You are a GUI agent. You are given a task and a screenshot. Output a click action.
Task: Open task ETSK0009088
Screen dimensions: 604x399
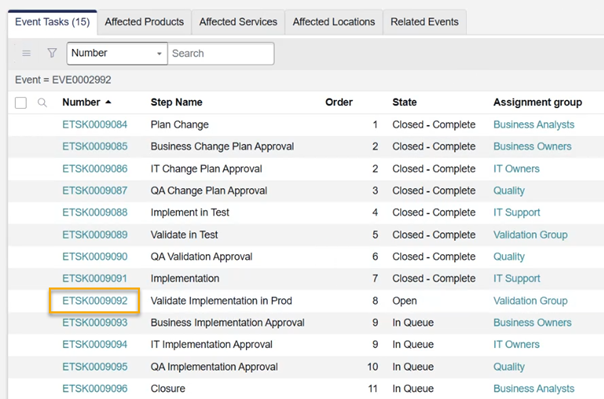95,212
